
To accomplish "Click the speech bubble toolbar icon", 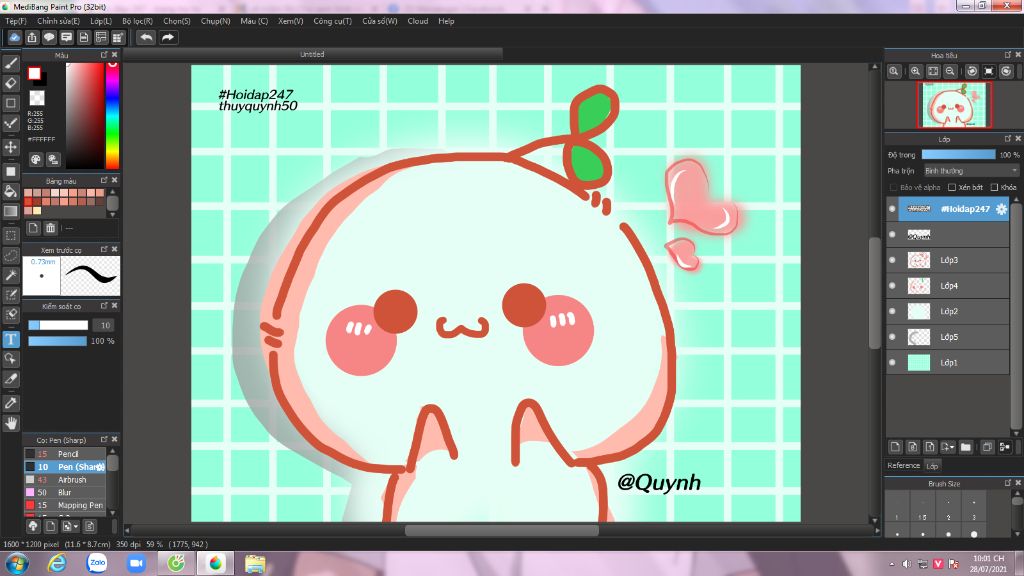I will 49,37.
